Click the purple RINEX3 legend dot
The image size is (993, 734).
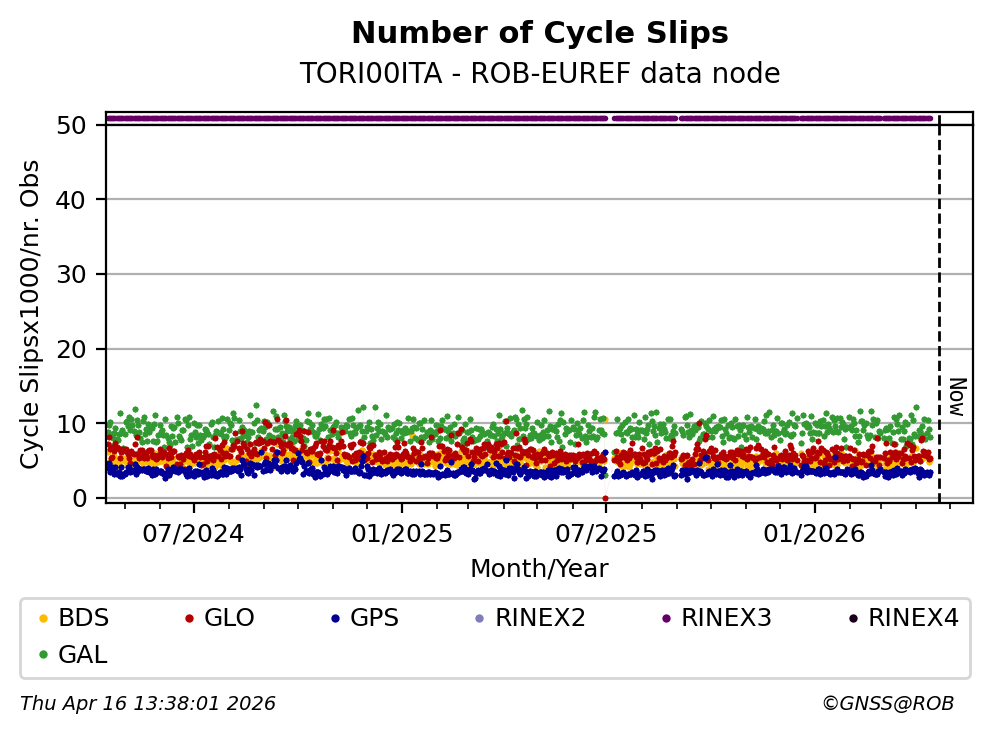click(666, 619)
